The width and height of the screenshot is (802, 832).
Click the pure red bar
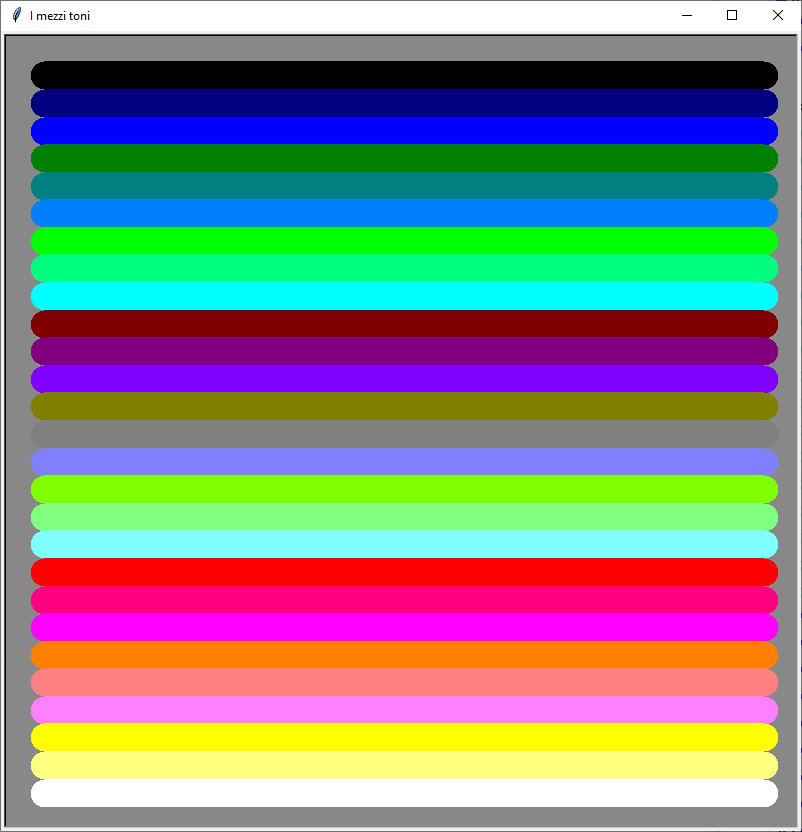click(404, 572)
